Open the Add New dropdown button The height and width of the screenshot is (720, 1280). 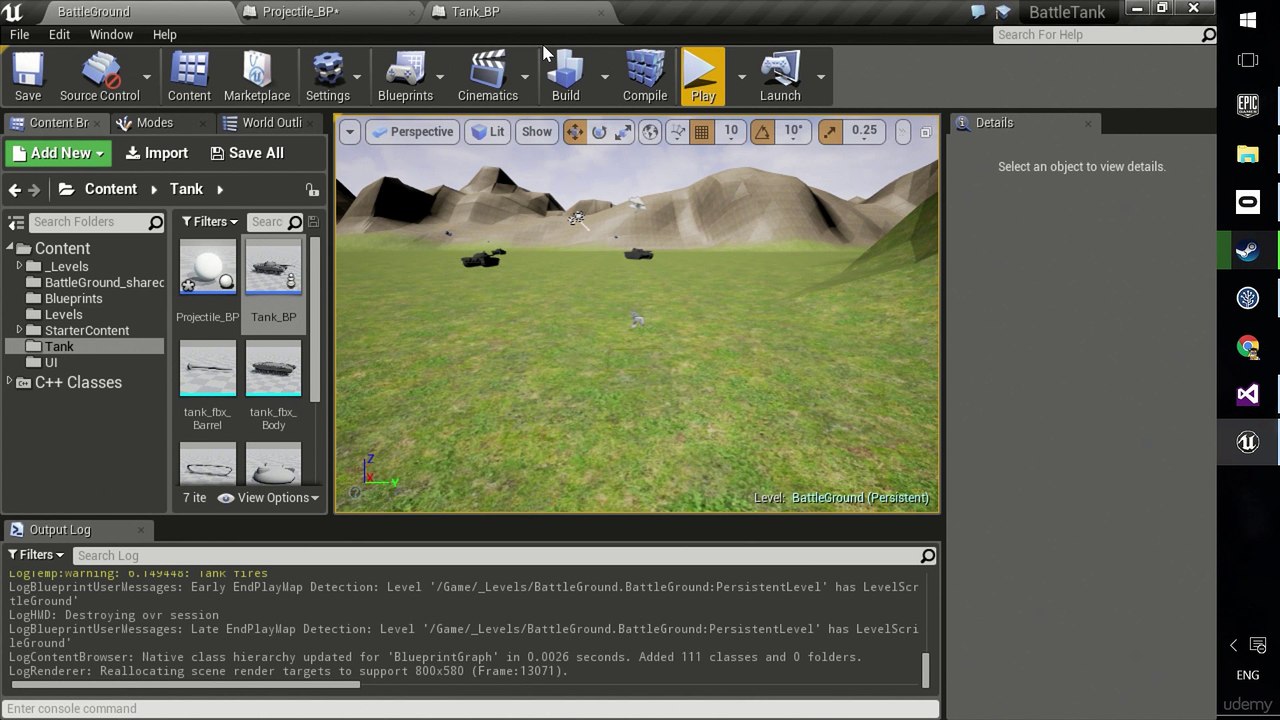(x=57, y=153)
